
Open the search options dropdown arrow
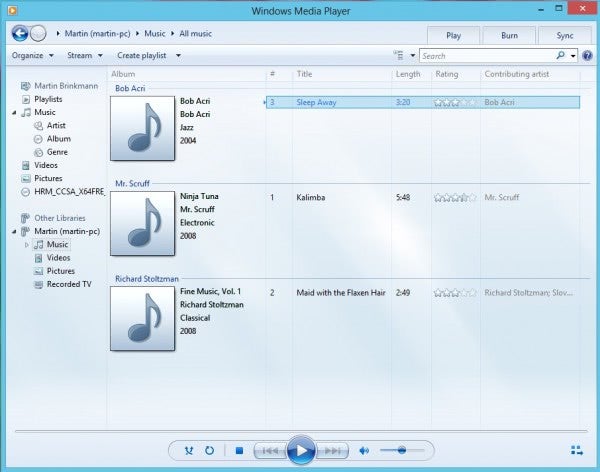click(573, 56)
